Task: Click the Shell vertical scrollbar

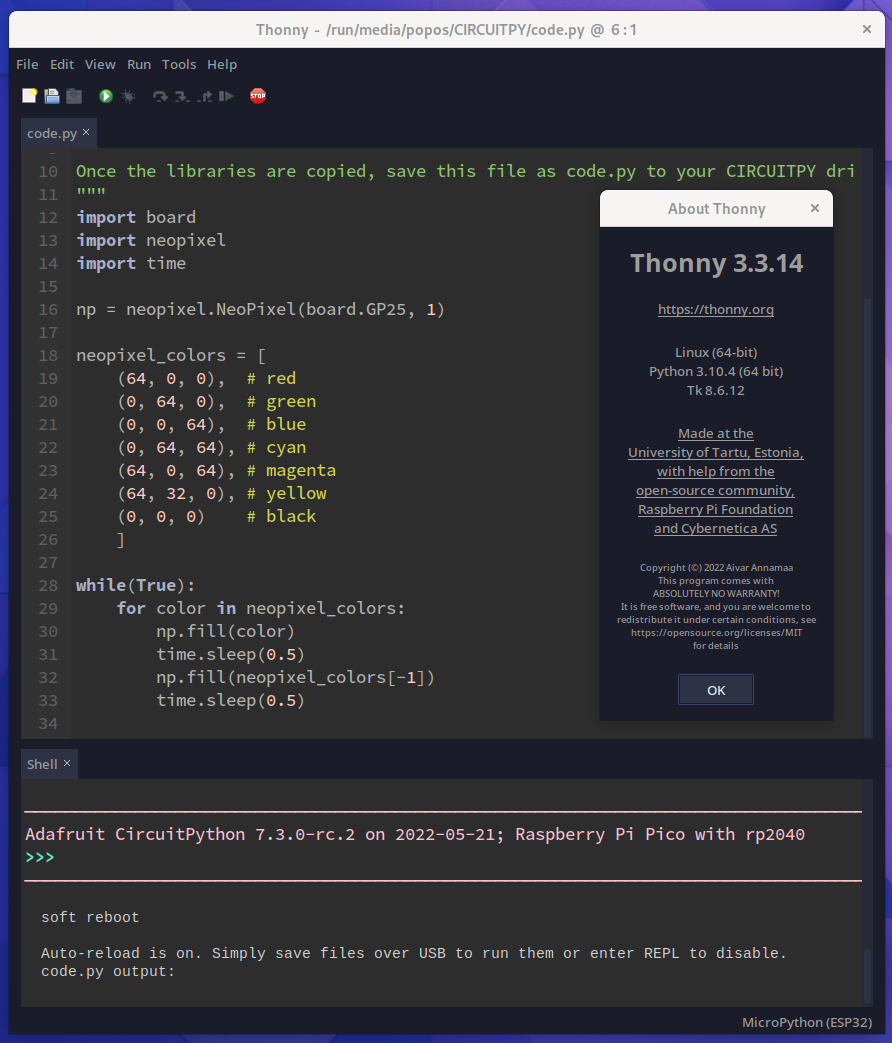Action: pyautogui.click(x=867, y=976)
